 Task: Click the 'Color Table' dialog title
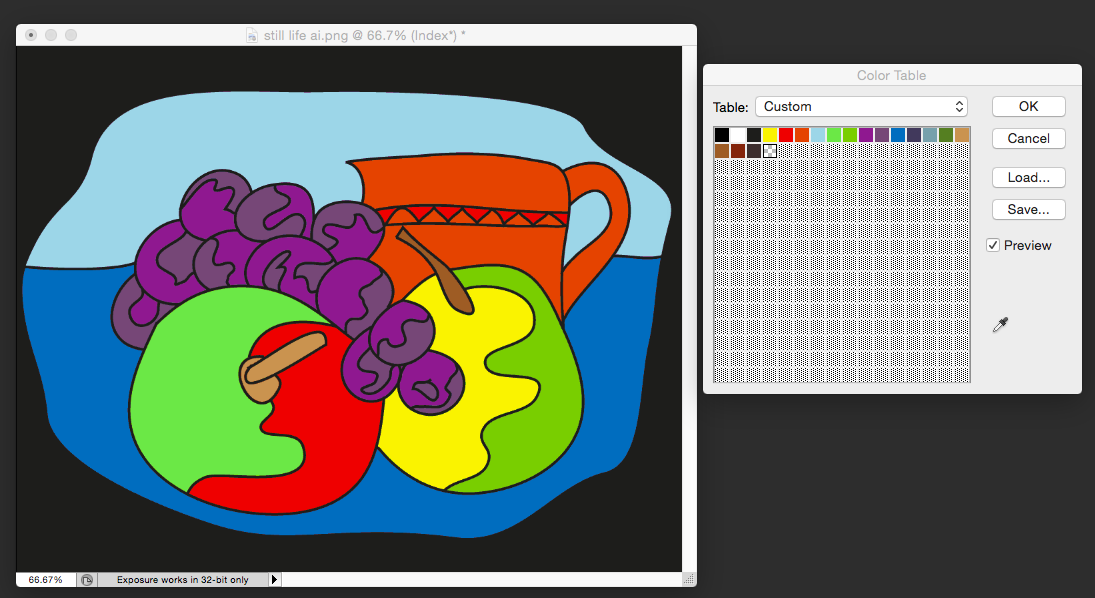892,75
